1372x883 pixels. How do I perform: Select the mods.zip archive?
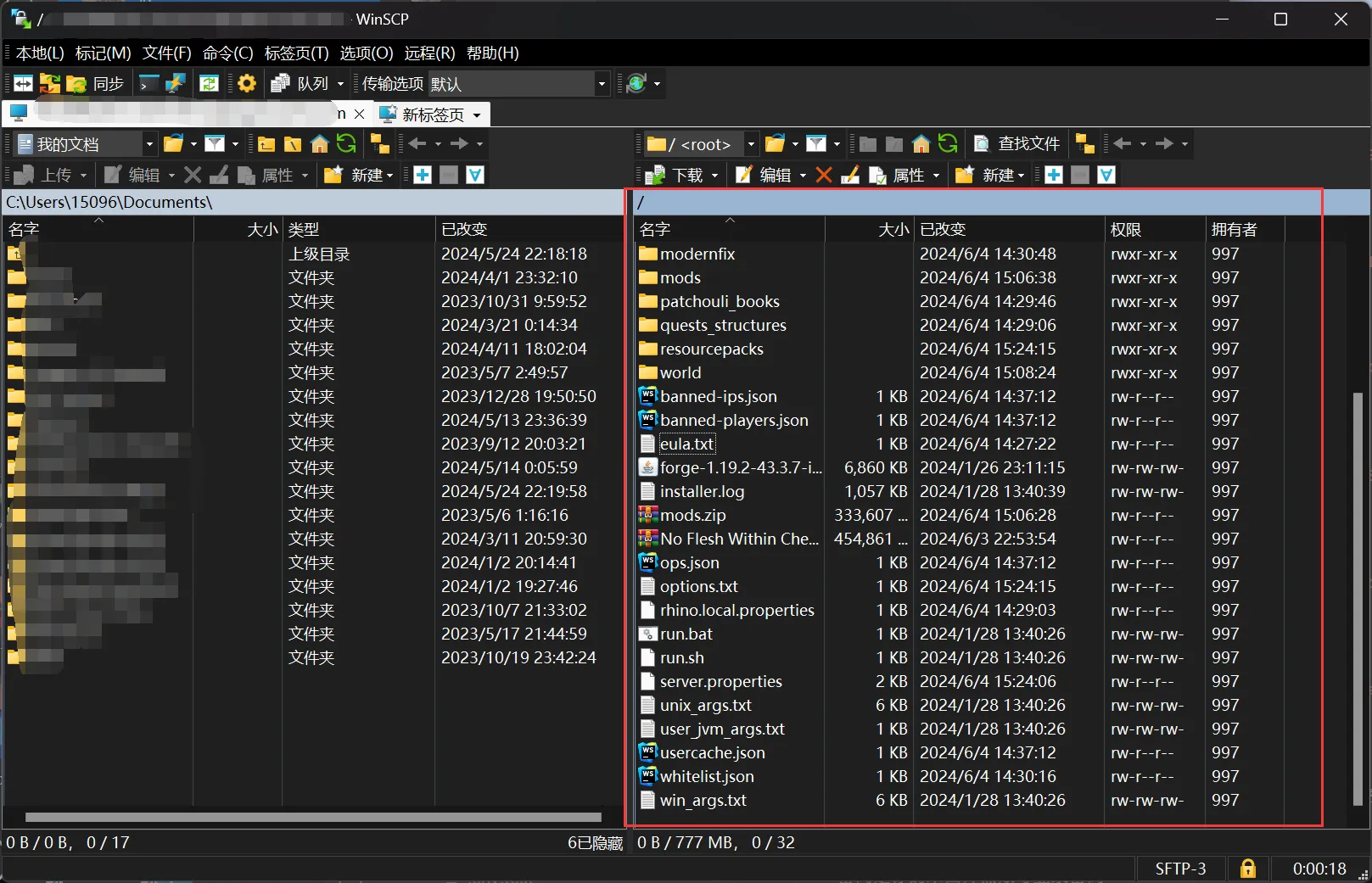(692, 515)
